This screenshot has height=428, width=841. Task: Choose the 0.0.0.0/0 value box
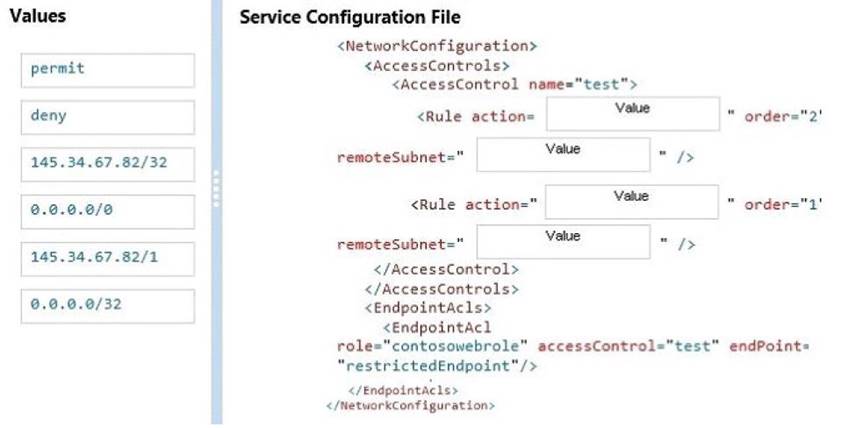click(107, 211)
